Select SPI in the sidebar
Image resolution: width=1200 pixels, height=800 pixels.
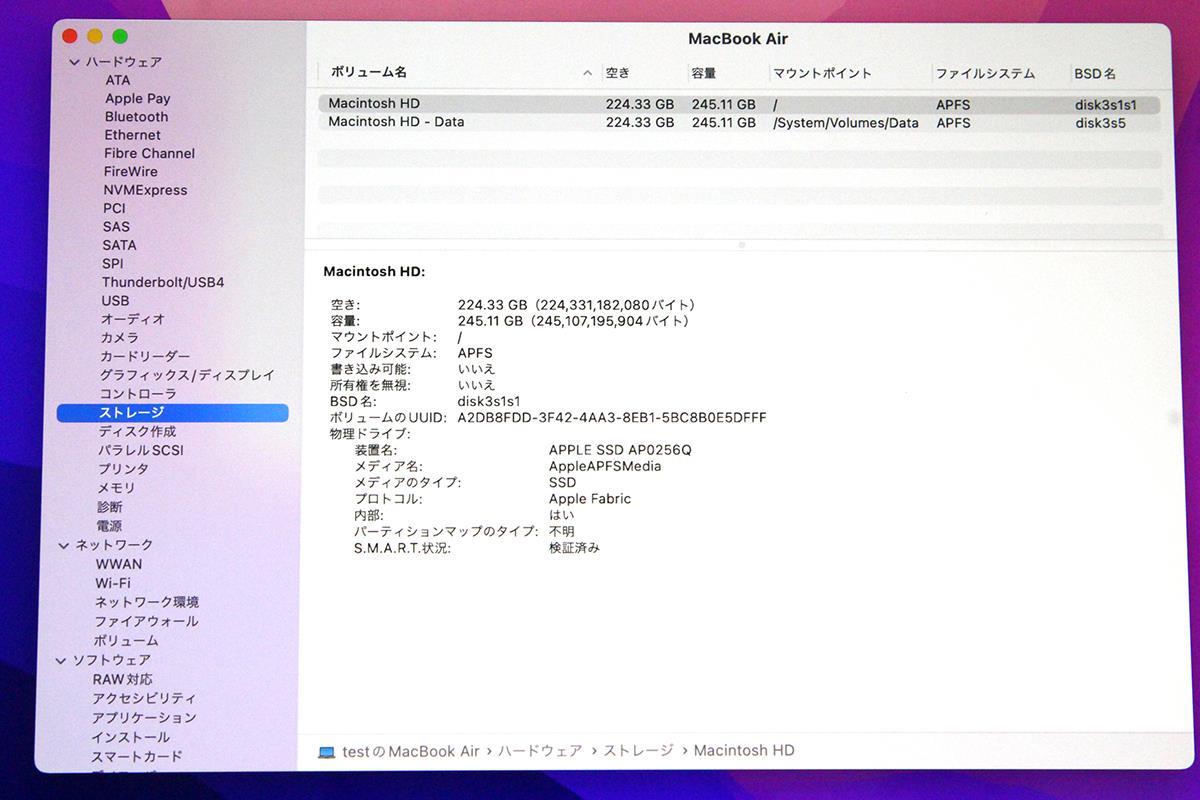pos(113,264)
